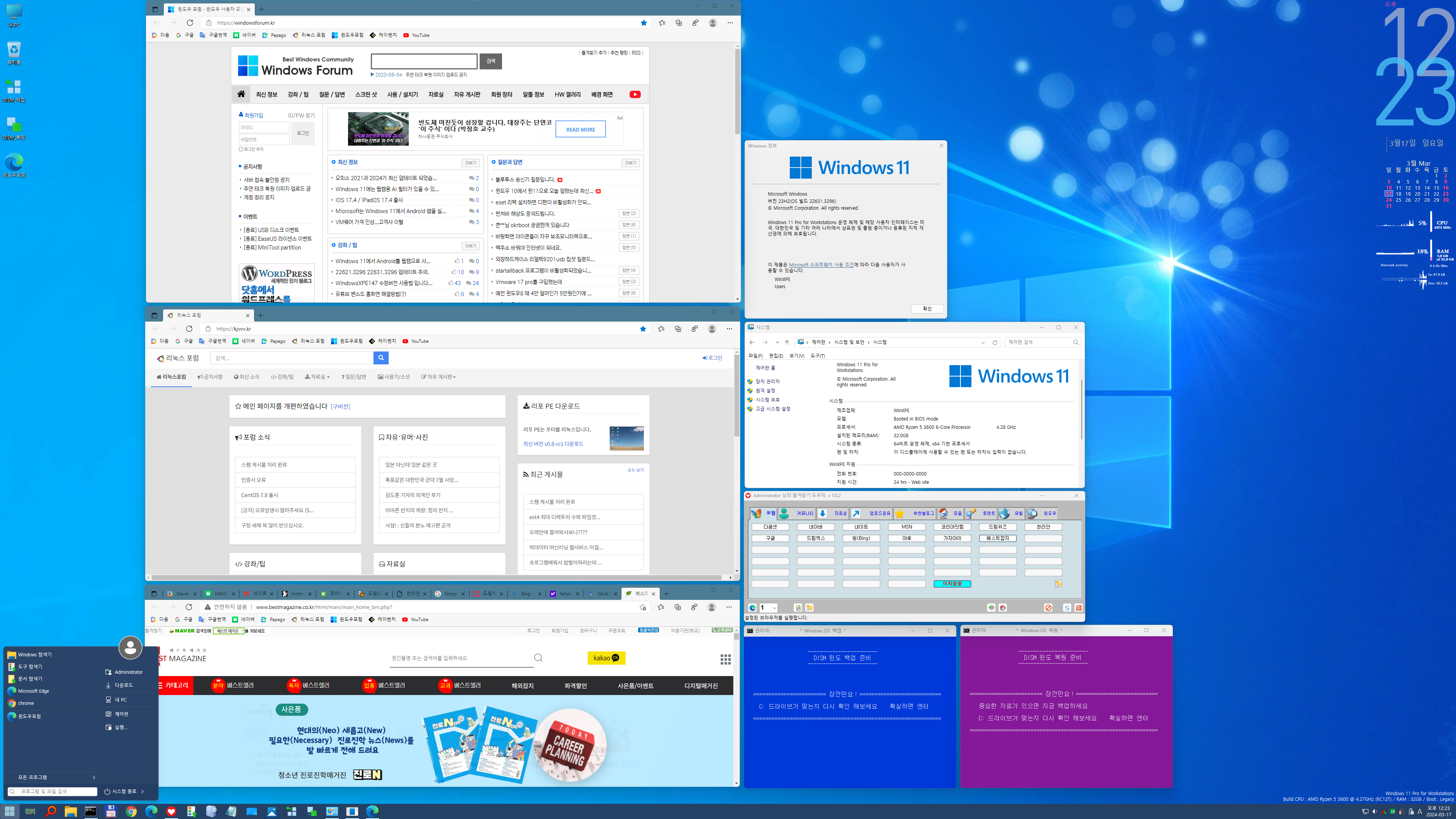Click the profile icon in the bestmagazine Edge window

click(711, 607)
